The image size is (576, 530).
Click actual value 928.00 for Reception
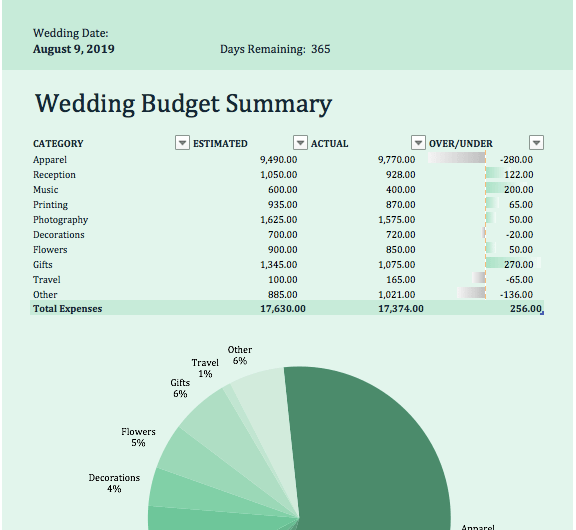click(401, 175)
